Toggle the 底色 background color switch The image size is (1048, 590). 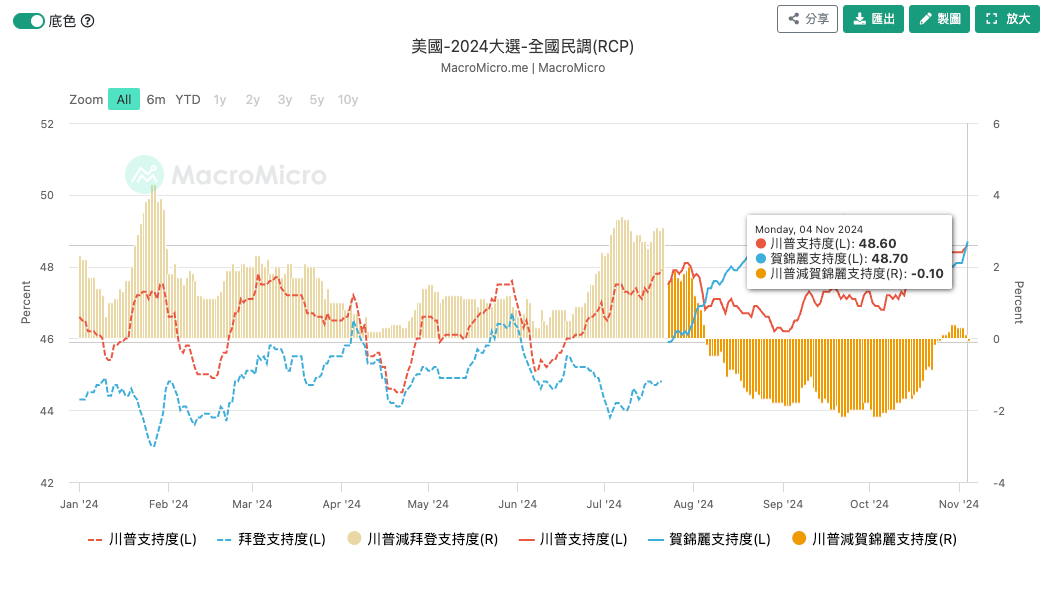coord(29,21)
